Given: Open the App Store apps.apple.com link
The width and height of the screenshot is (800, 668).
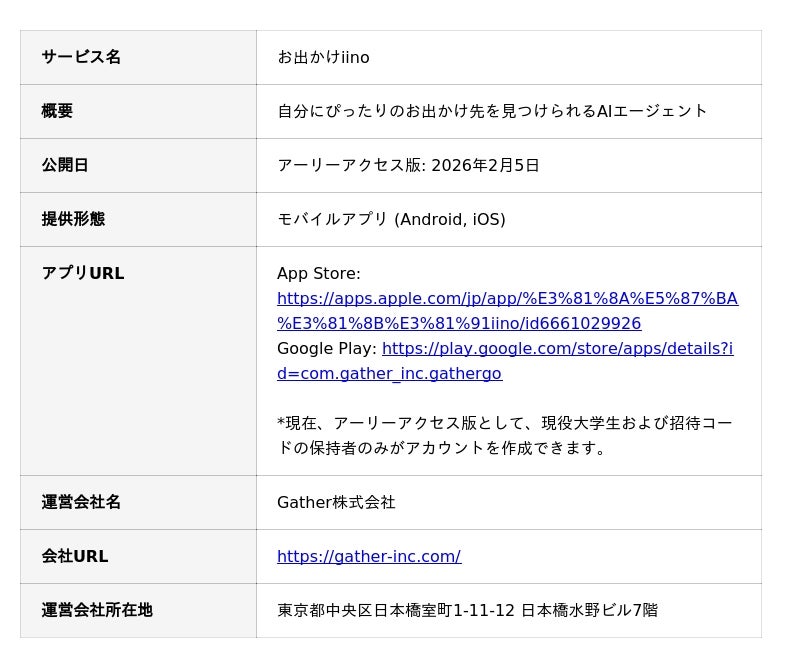Looking at the screenshot, I should pos(507,299).
